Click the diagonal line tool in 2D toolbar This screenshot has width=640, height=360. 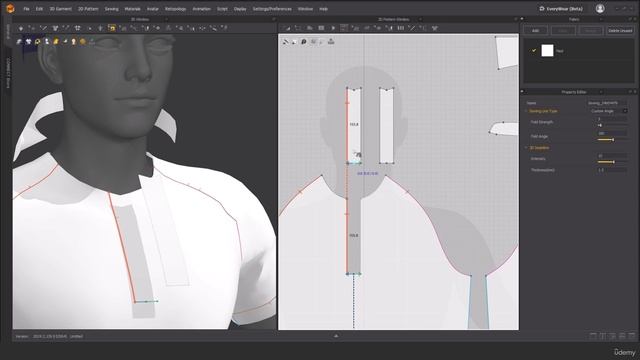[x=412, y=28]
